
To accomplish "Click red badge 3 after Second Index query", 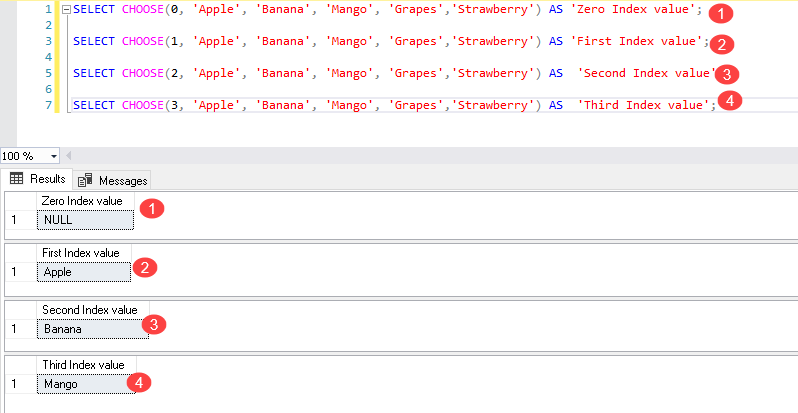I will click(x=728, y=74).
